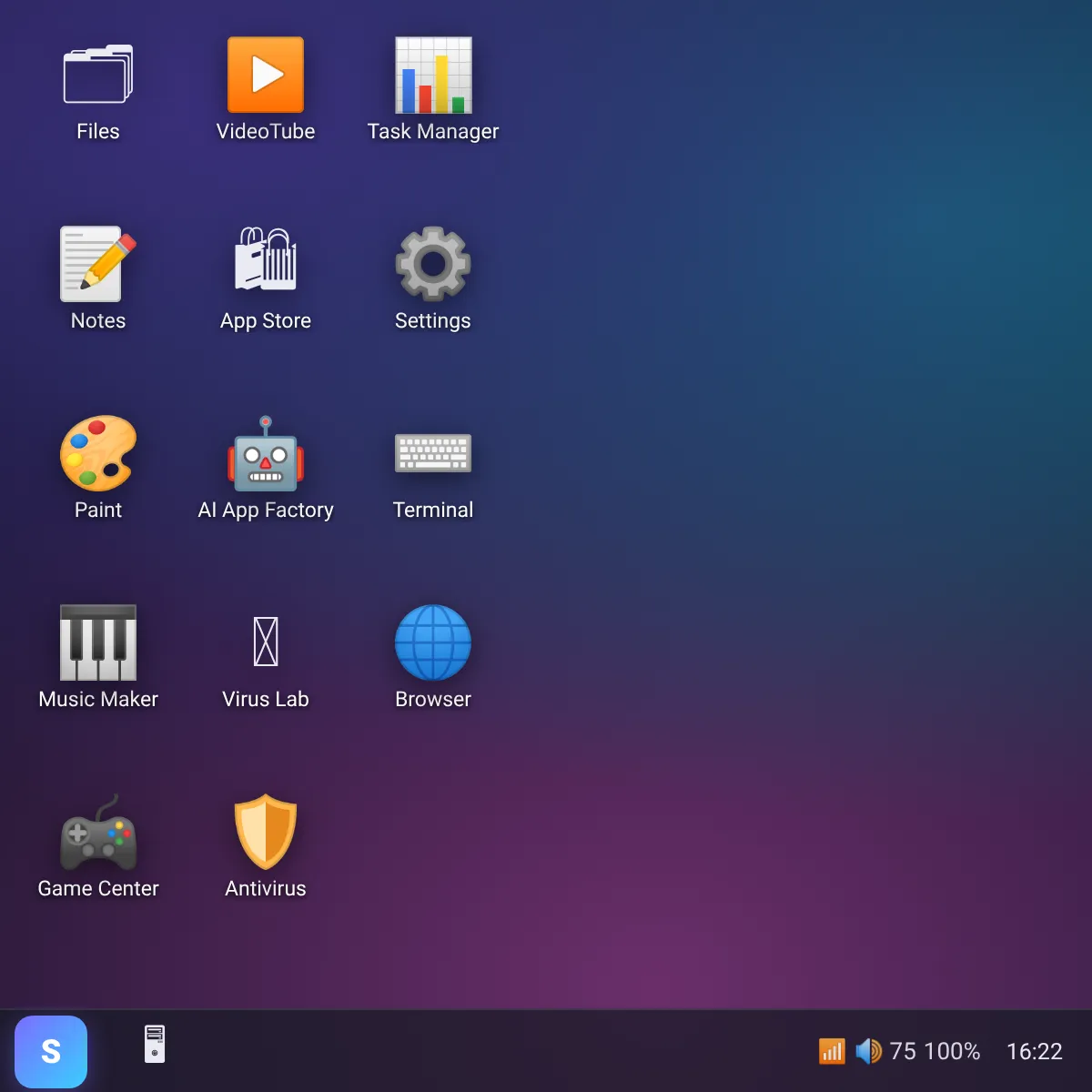Screen dimensions: 1092x1092
Task: Click the S start menu button
Action: [x=51, y=1052]
